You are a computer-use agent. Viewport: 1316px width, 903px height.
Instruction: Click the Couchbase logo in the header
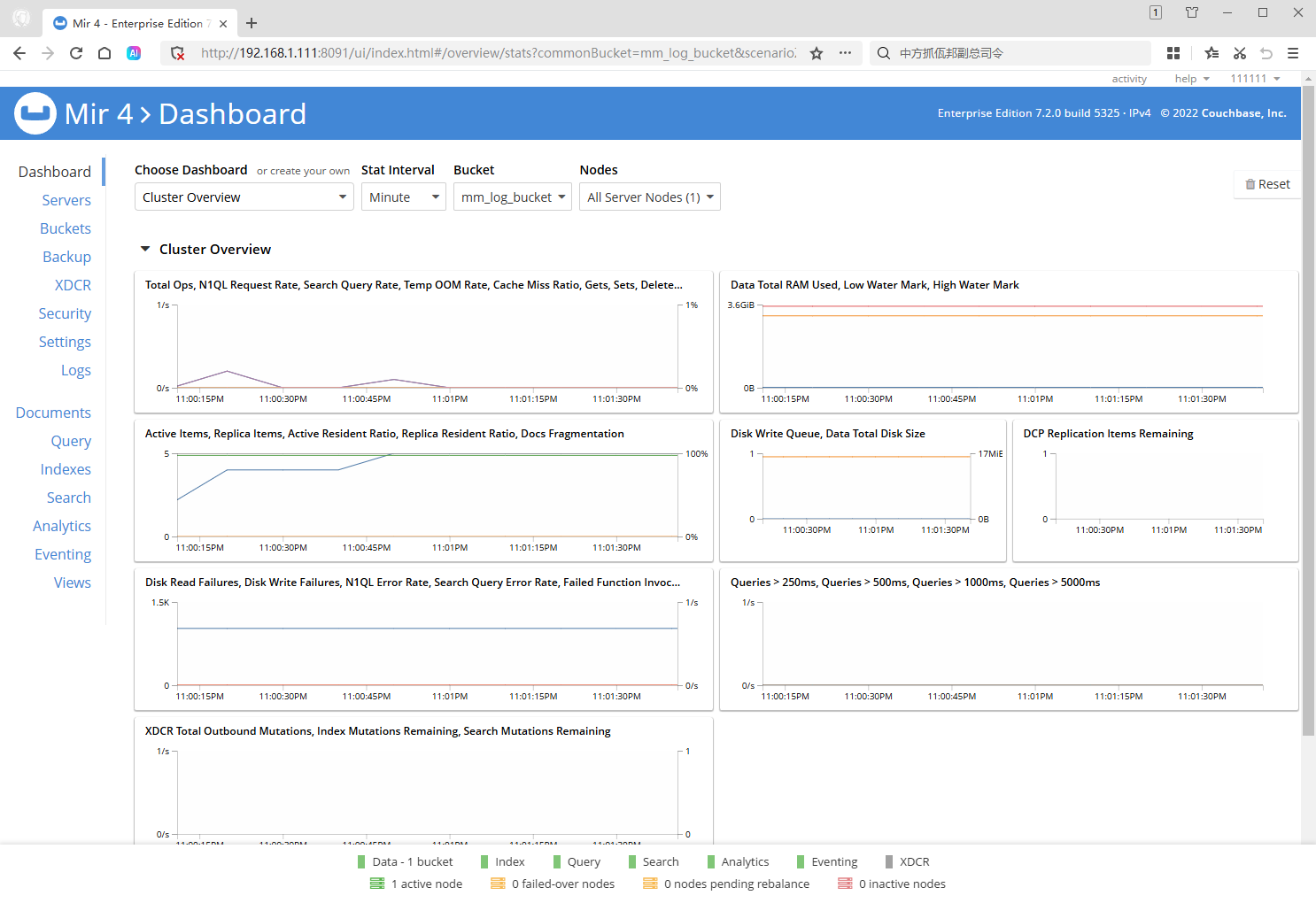click(x=35, y=113)
